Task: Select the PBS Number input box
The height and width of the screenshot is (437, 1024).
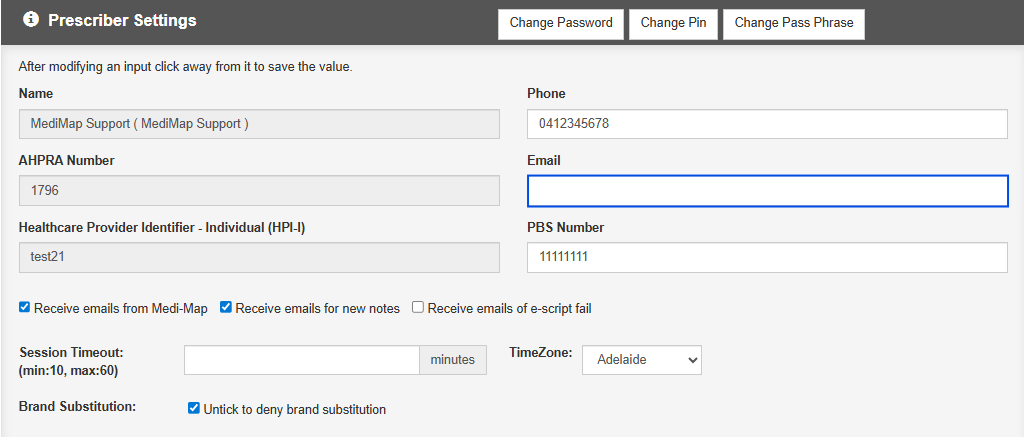Action: [767, 257]
